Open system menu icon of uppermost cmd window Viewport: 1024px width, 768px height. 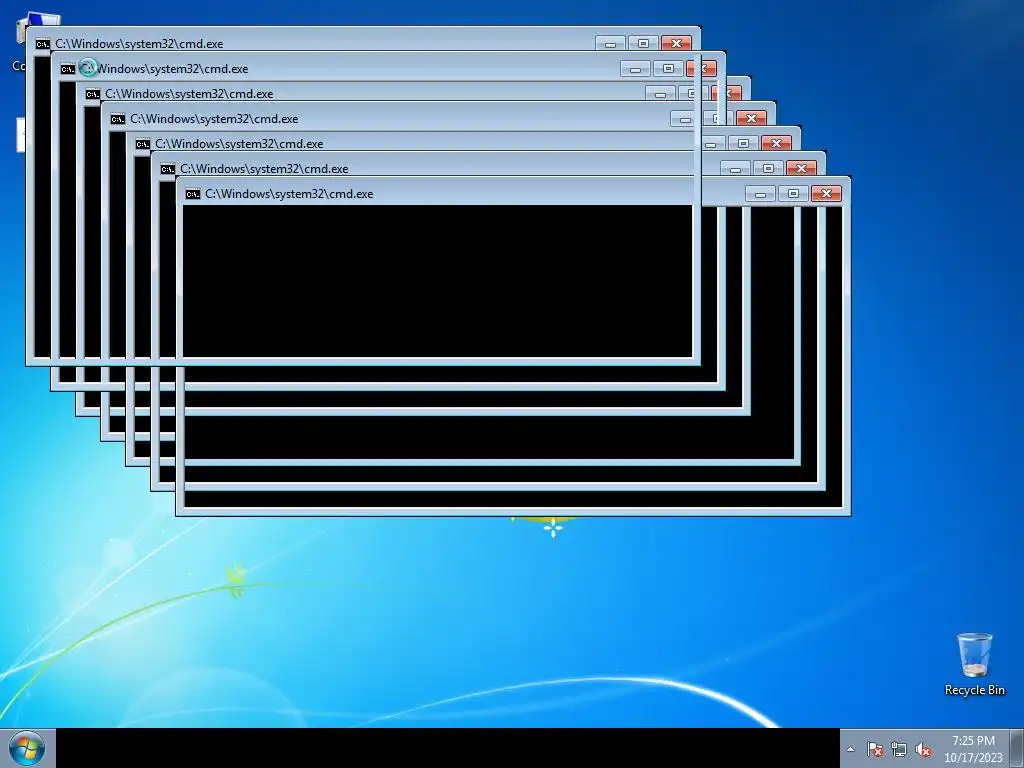click(x=42, y=44)
